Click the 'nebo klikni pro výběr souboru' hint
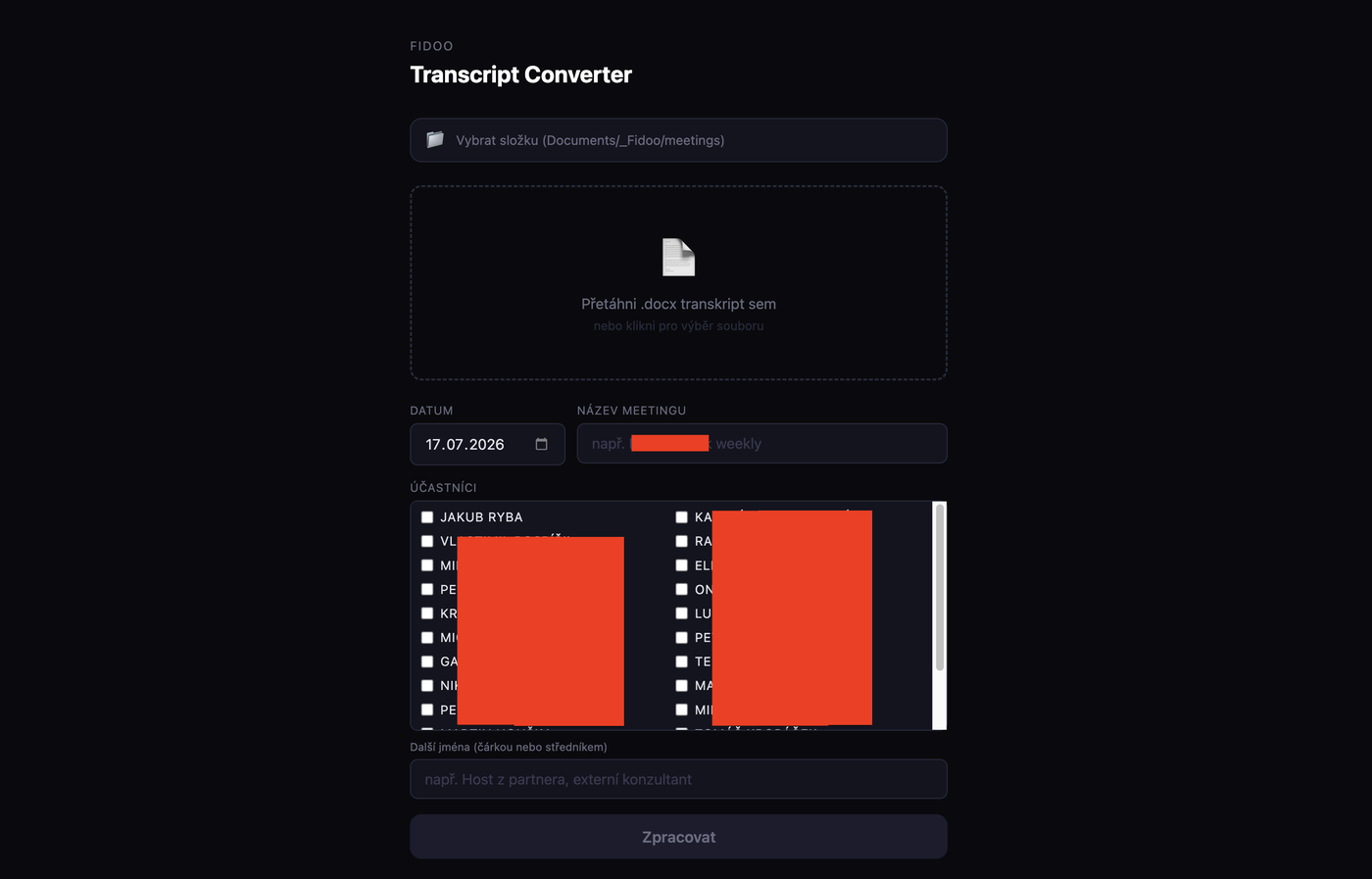This screenshot has width=1372, height=879. tap(678, 325)
